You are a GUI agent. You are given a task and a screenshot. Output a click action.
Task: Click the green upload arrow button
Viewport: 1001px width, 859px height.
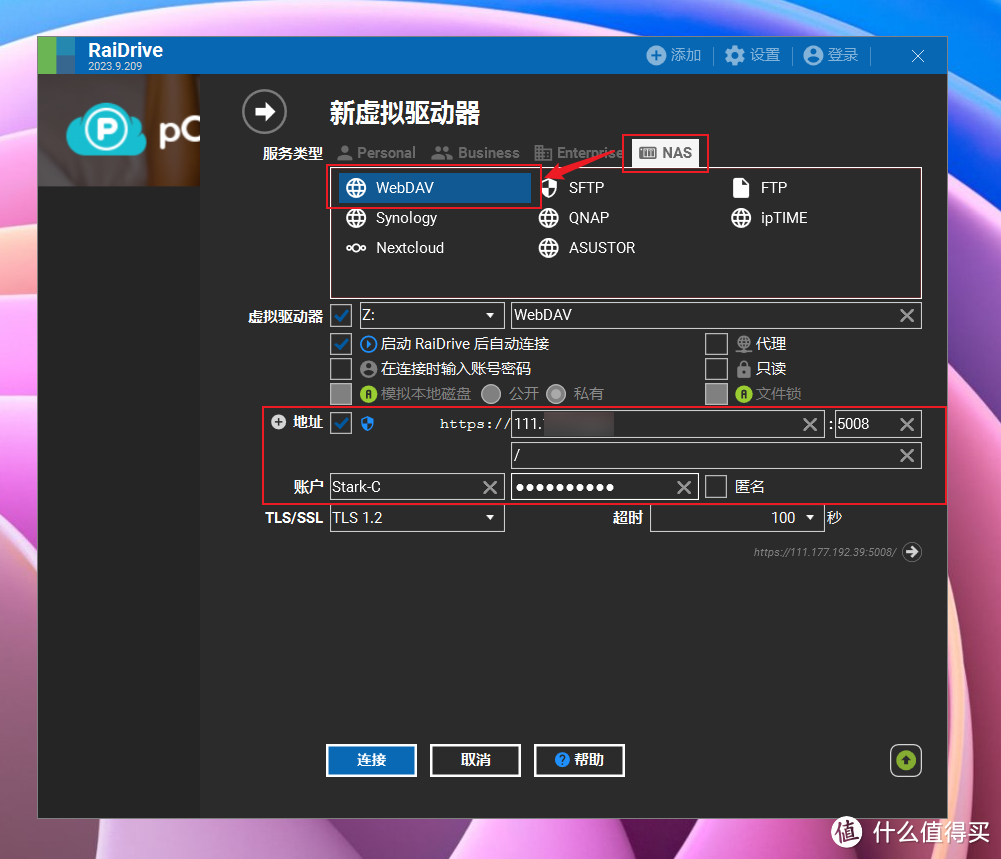click(x=905, y=760)
